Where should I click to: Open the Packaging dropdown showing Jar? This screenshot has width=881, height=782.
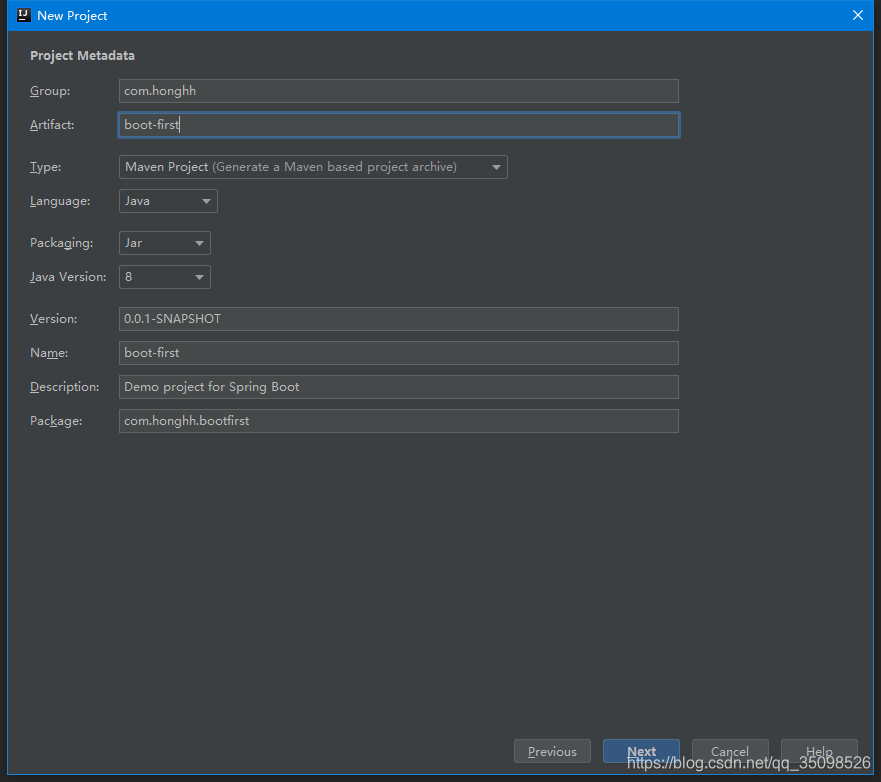point(165,243)
